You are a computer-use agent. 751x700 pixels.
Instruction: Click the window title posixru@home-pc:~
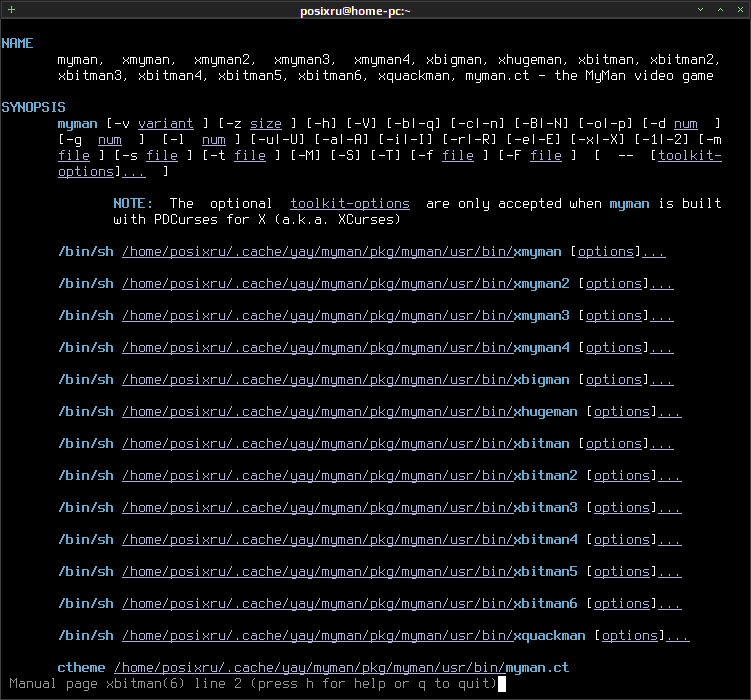[355, 11]
